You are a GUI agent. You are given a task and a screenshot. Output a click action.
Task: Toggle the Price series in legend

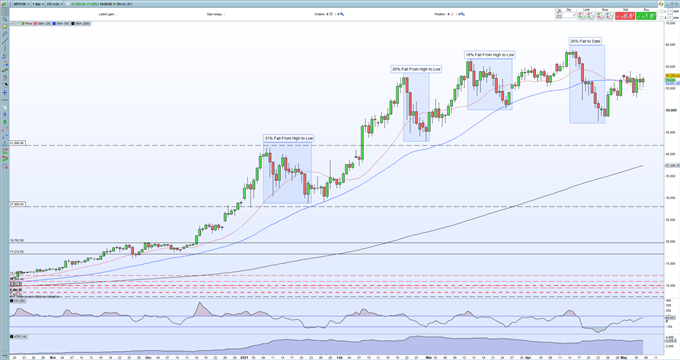click(x=26, y=23)
